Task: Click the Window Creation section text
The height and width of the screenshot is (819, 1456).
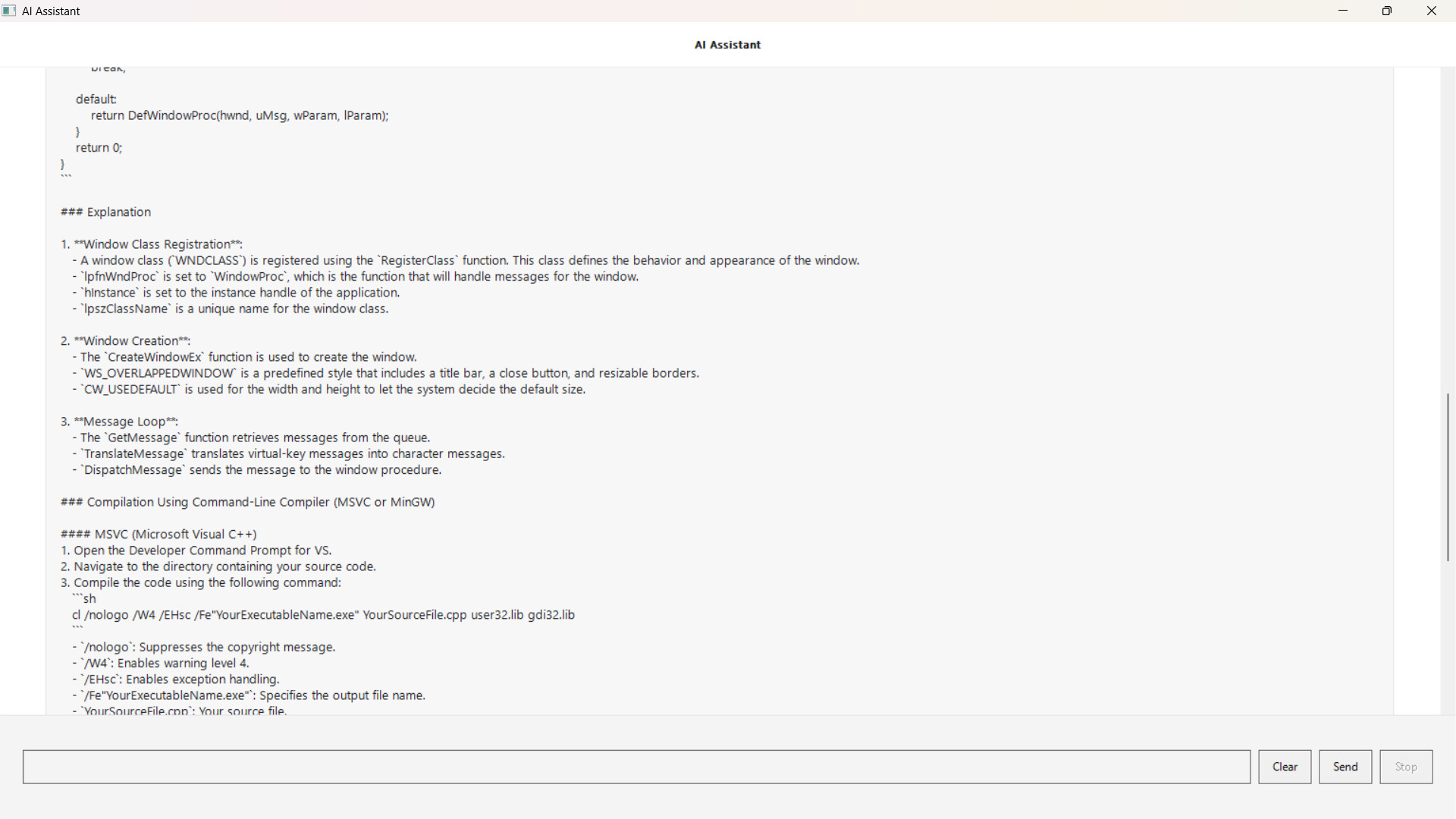Action: 125,340
